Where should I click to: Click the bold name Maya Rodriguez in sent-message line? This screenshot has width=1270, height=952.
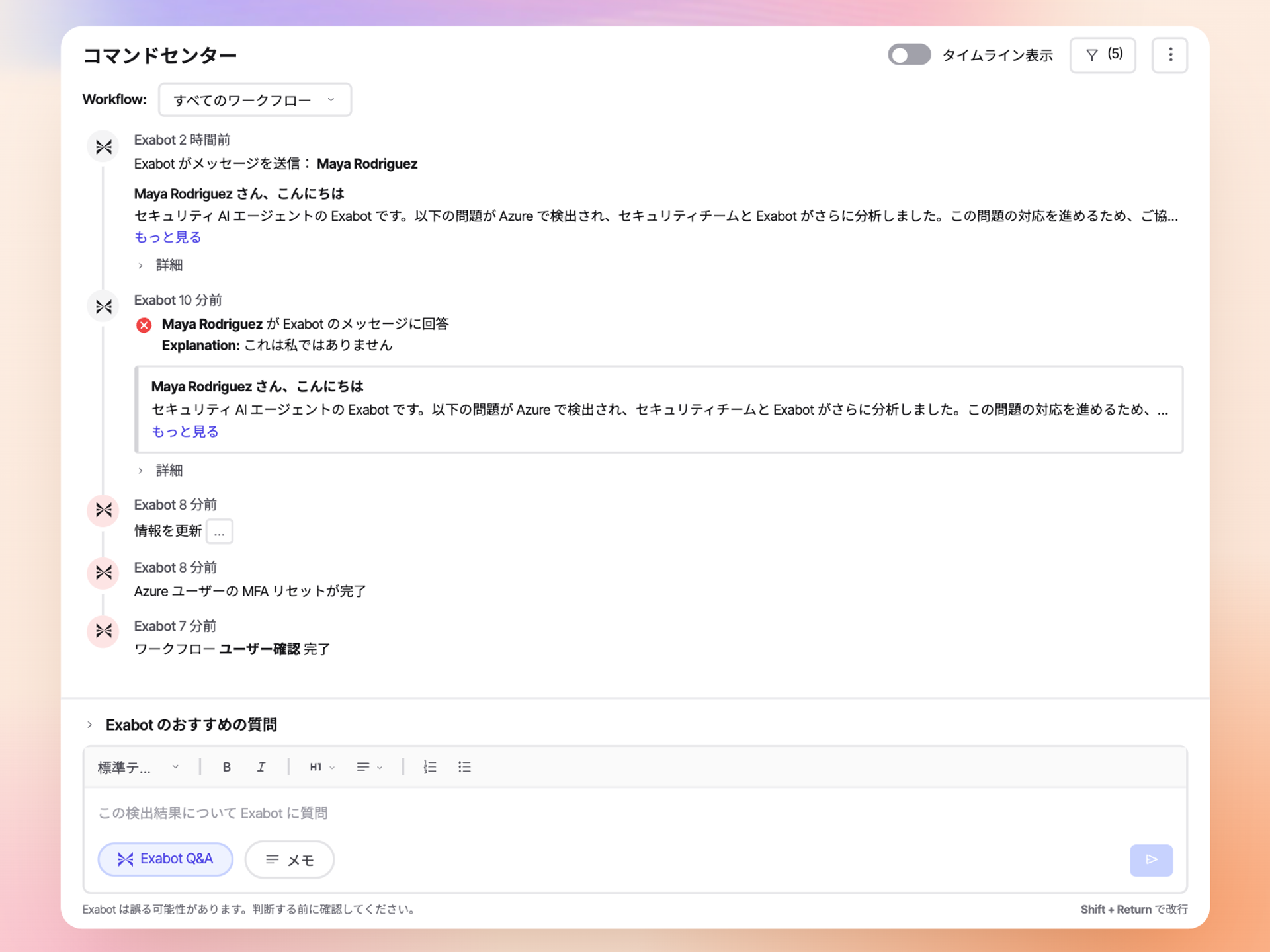click(x=367, y=164)
